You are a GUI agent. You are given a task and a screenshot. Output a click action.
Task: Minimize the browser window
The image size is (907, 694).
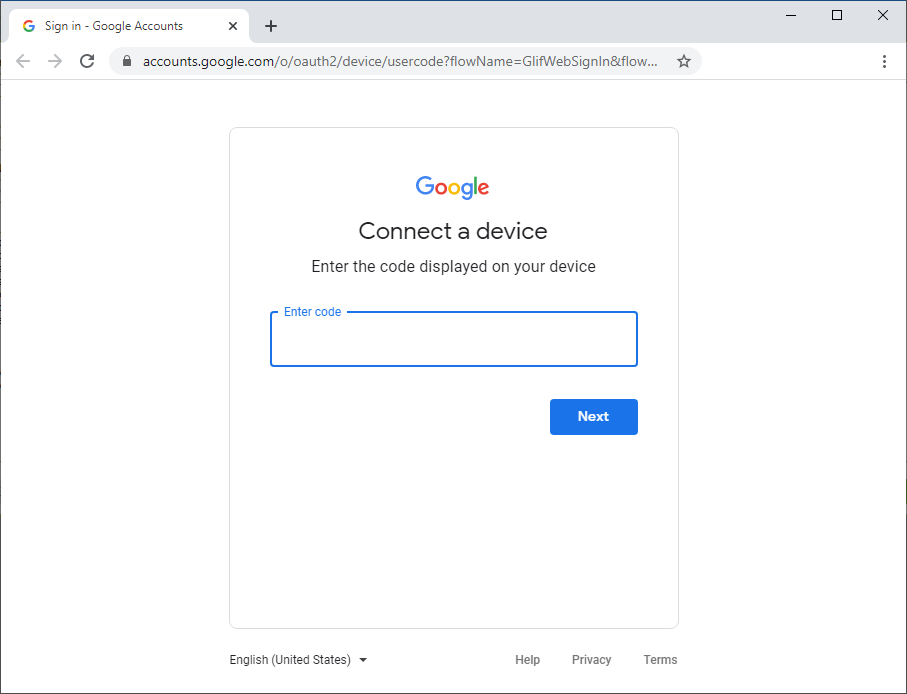pos(791,15)
